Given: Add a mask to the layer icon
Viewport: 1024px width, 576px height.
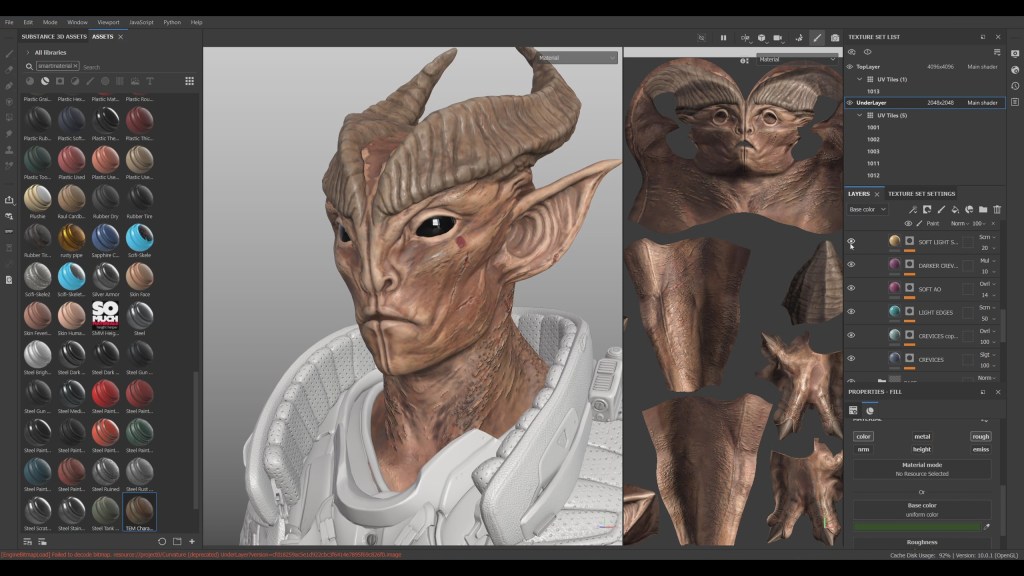Looking at the screenshot, I should (927, 210).
